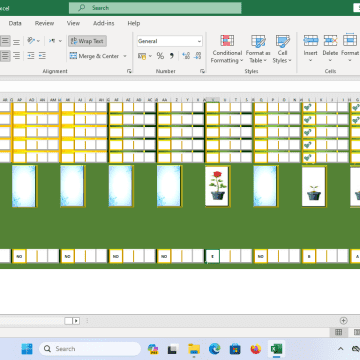The image size is (360, 360).
Task: Click the Decrease Decimal icon
Action: coord(198,56)
